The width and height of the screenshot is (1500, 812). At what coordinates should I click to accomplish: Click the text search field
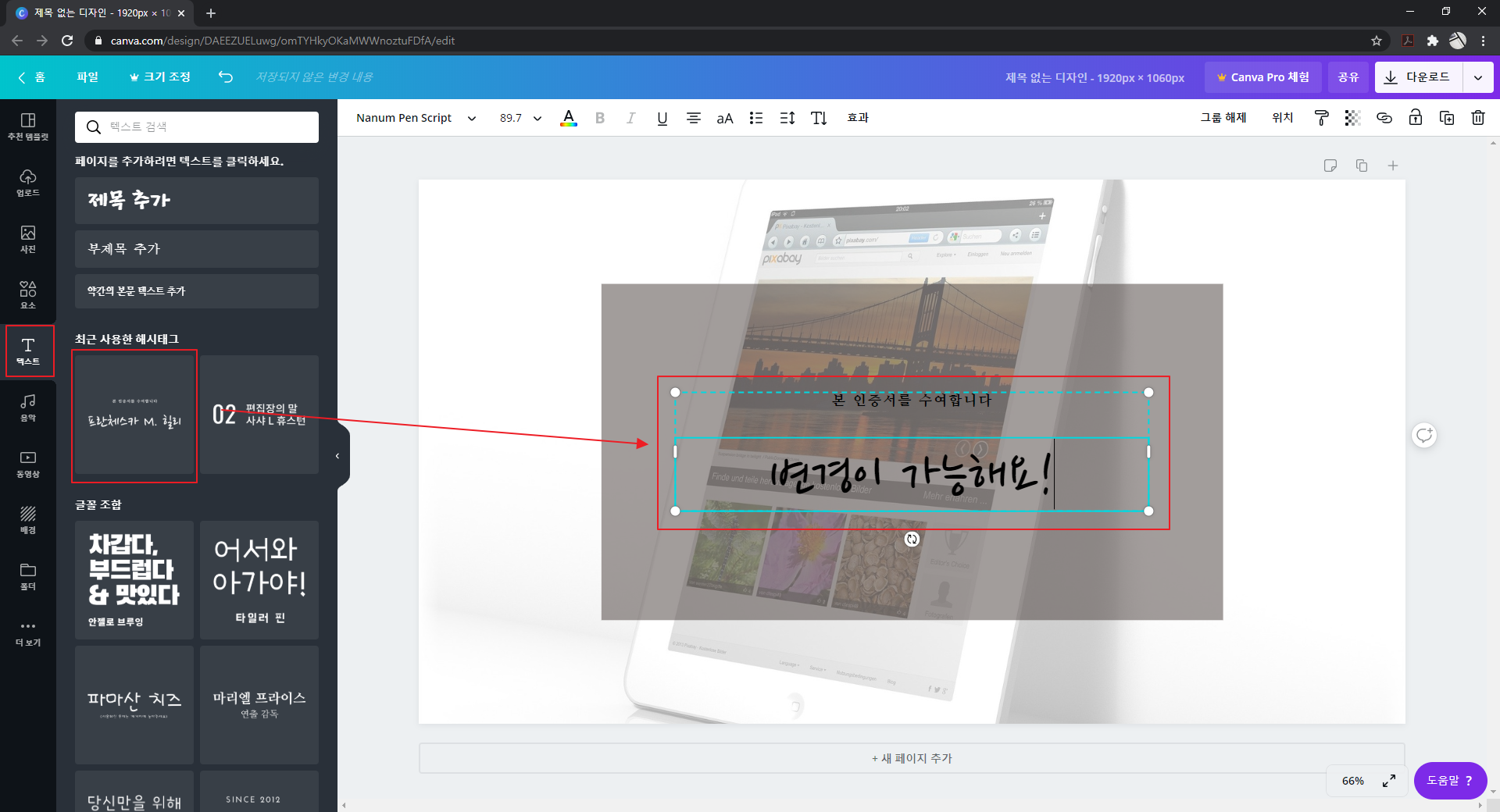click(x=197, y=126)
